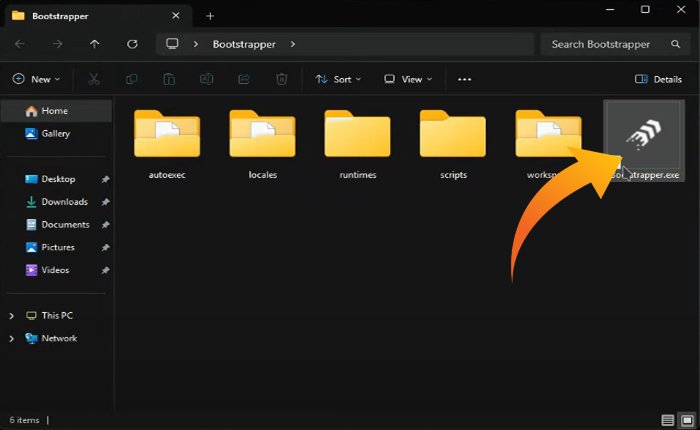700x430 pixels.
Task: Click the Share icon in toolbar
Action: pyautogui.click(x=244, y=79)
